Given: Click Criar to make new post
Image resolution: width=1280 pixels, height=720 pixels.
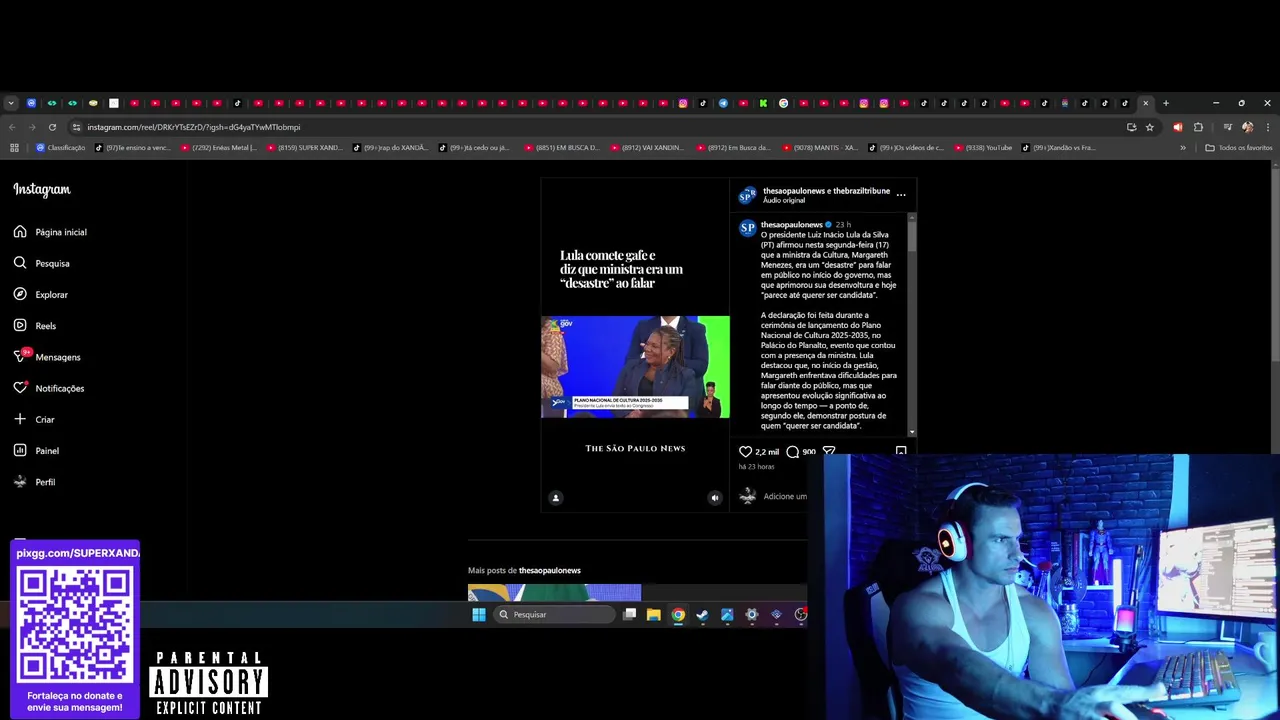Looking at the screenshot, I should pyautogui.click(x=33, y=419).
